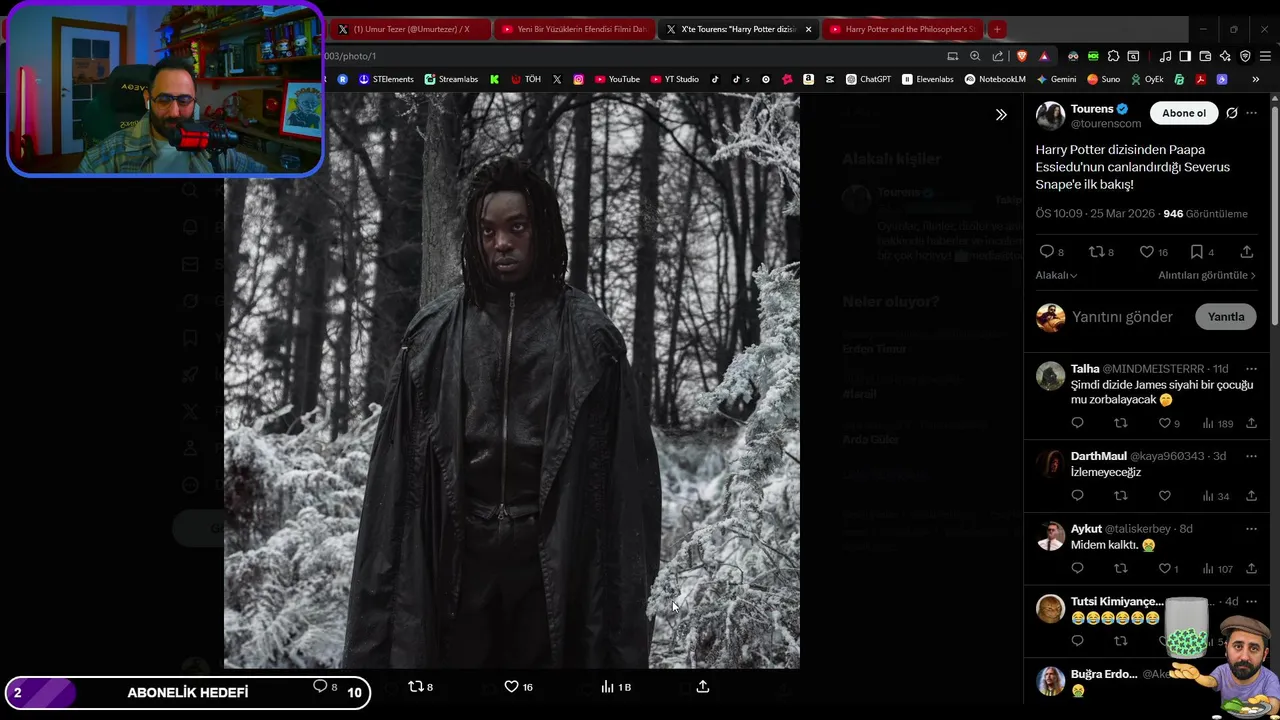This screenshot has height=720, width=1280.
Task: Open Instagram bookmark icon
Action: pyautogui.click(x=578, y=79)
